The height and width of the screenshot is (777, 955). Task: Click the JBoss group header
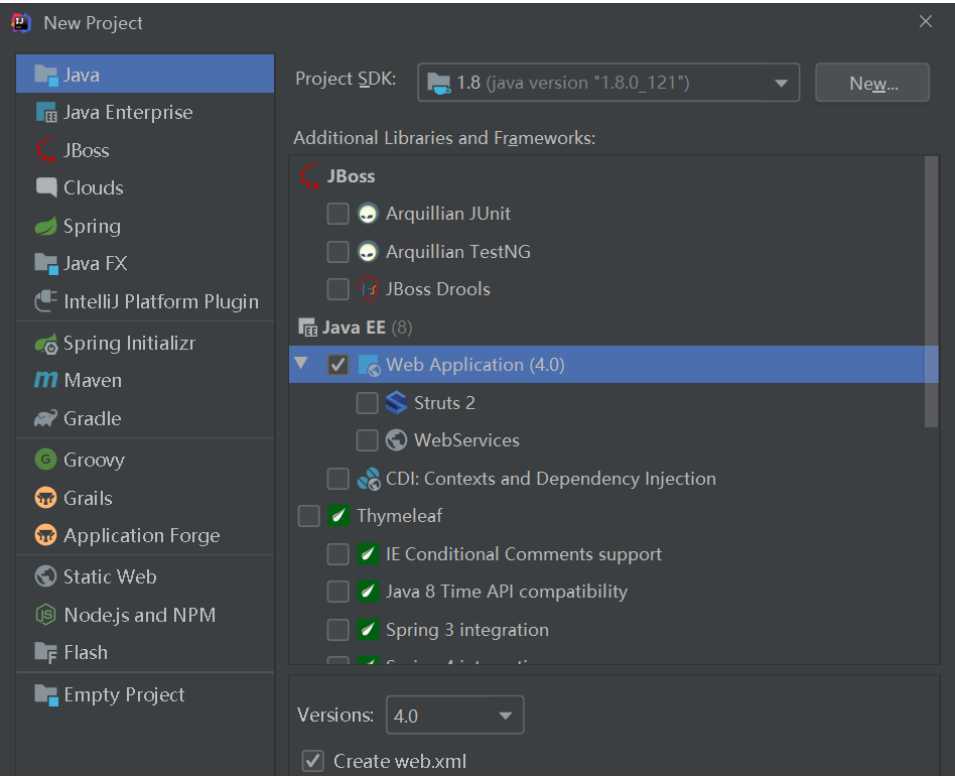(351, 177)
